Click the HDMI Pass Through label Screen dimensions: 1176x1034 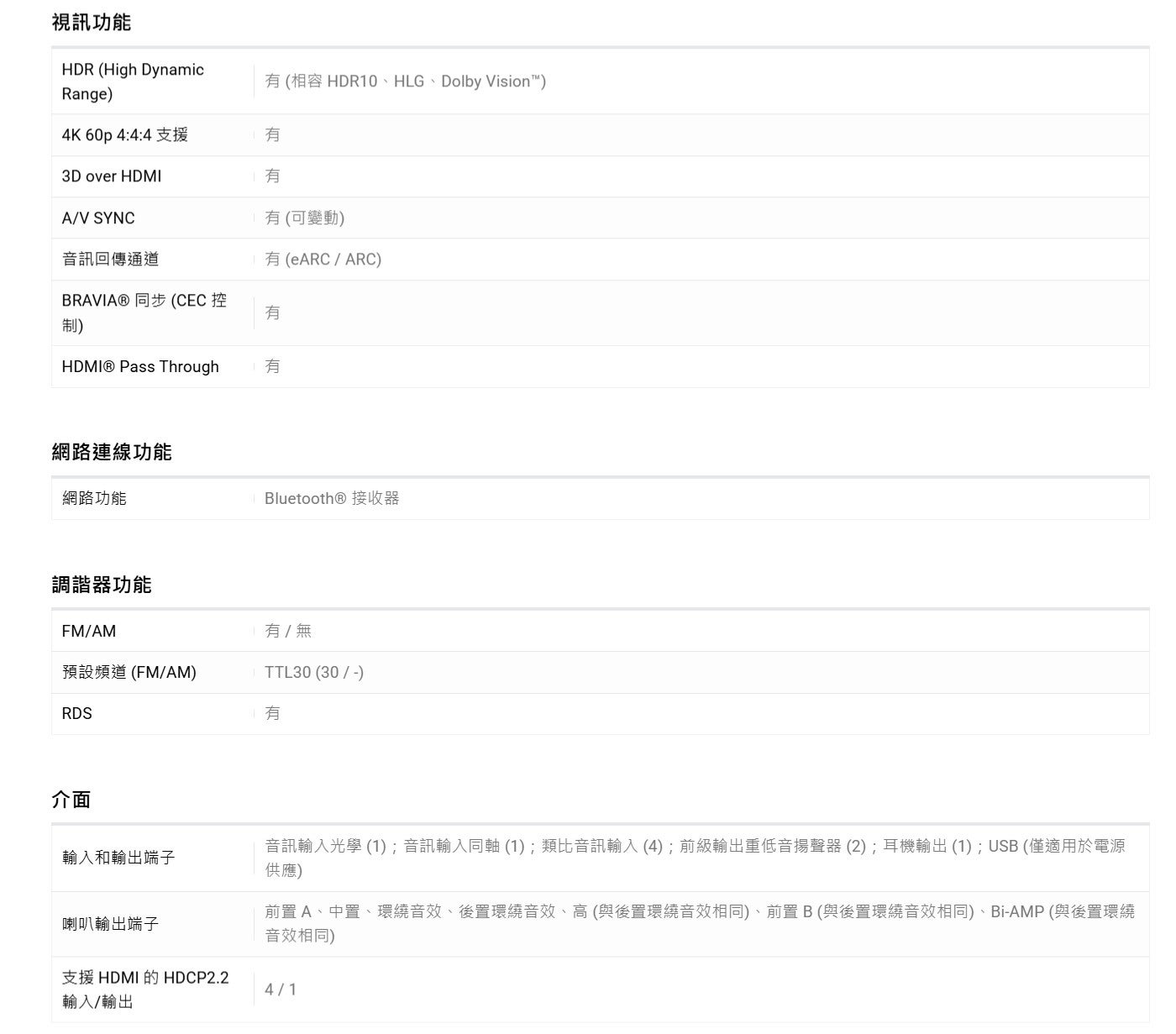139,366
